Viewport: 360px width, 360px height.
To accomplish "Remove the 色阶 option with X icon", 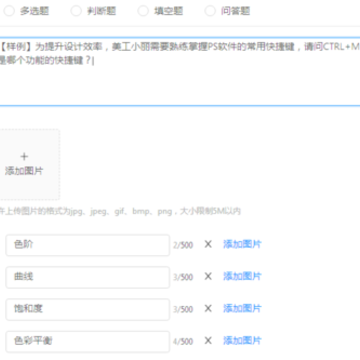I will (208, 245).
